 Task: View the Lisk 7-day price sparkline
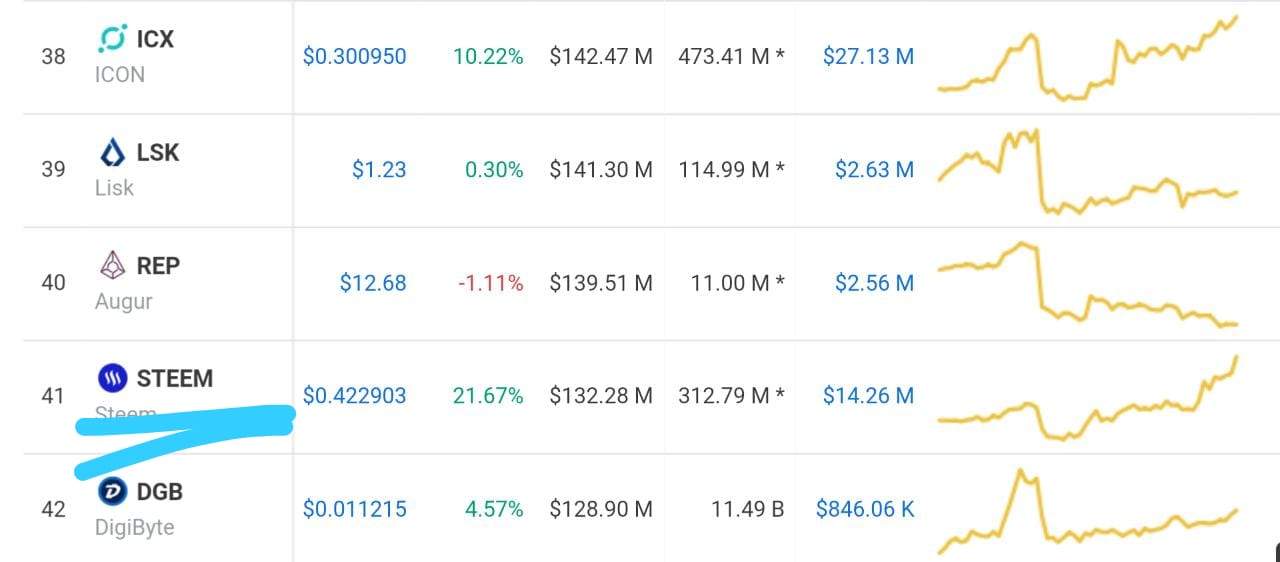[x=1088, y=172]
